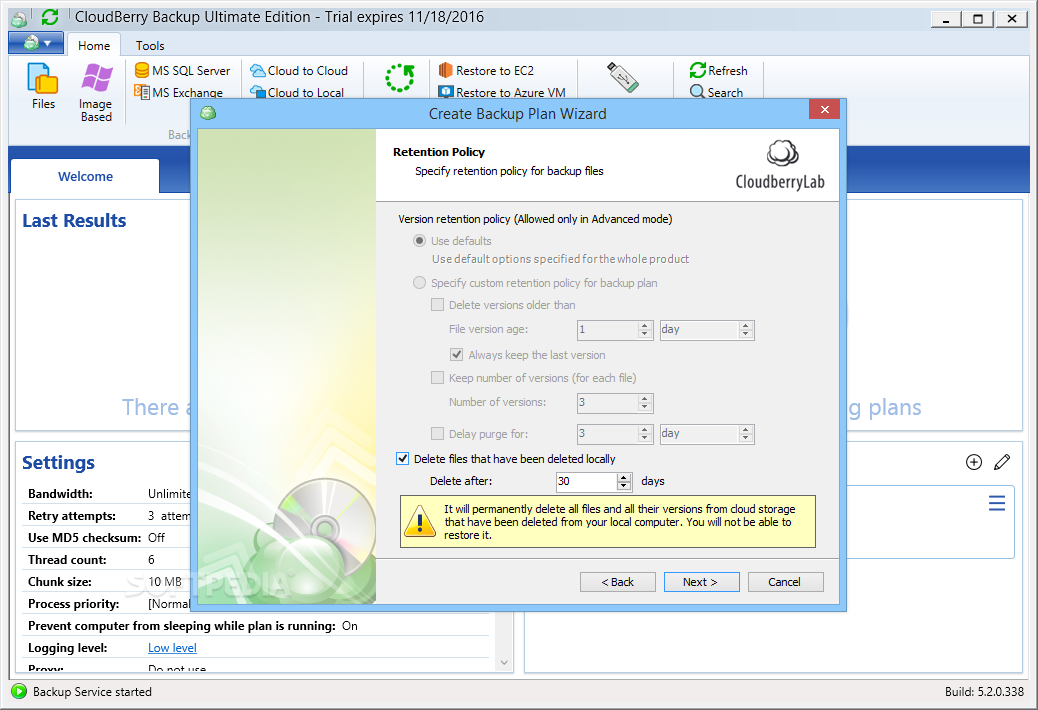
Task: Select Cloud to Local backup
Action: (x=297, y=92)
